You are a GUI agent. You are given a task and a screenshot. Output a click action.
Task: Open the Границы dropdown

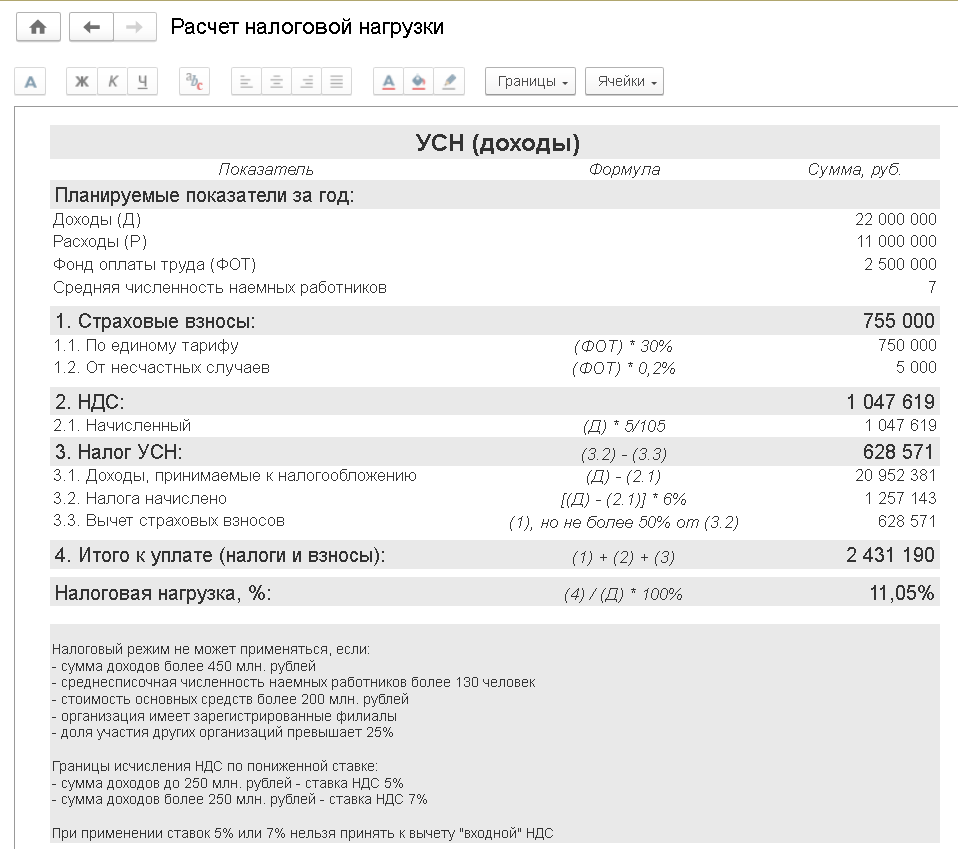coord(530,82)
